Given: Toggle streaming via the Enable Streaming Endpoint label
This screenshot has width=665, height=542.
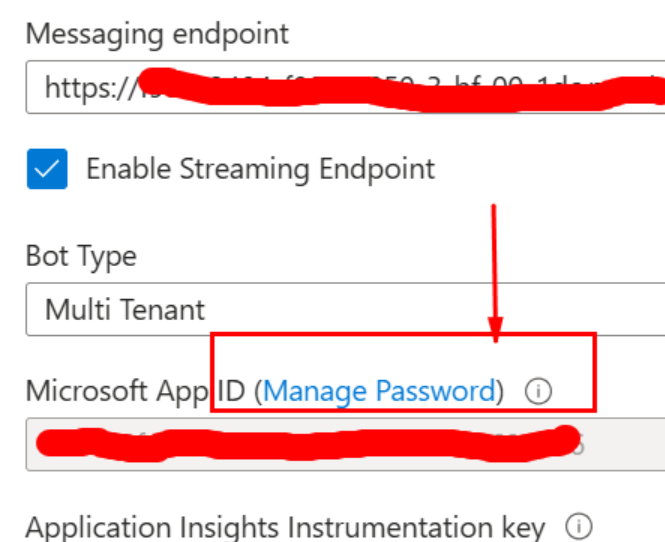Looking at the screenshot, I should [x=260, y=169].
